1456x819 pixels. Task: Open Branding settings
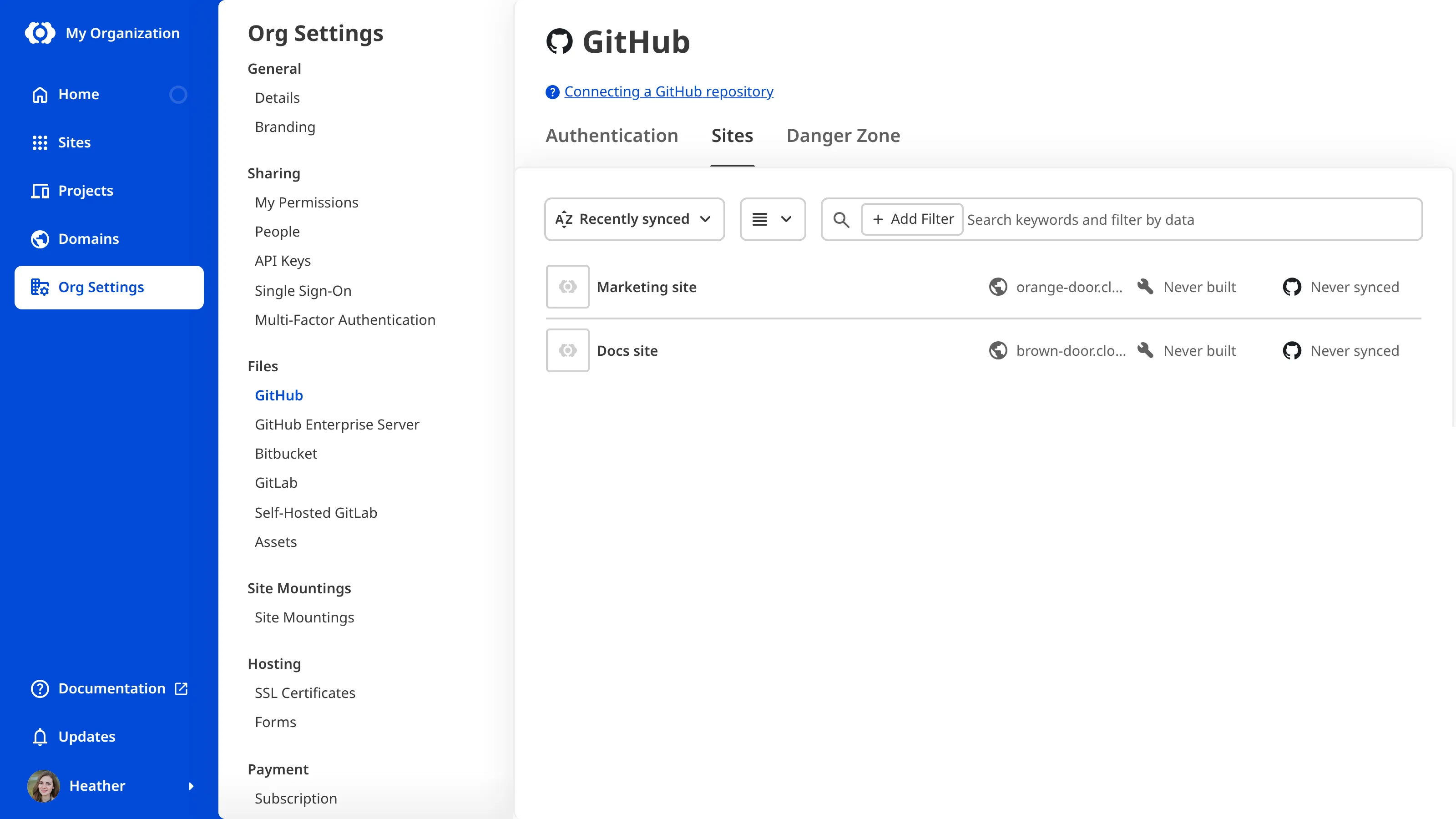[x=285, y=127]
